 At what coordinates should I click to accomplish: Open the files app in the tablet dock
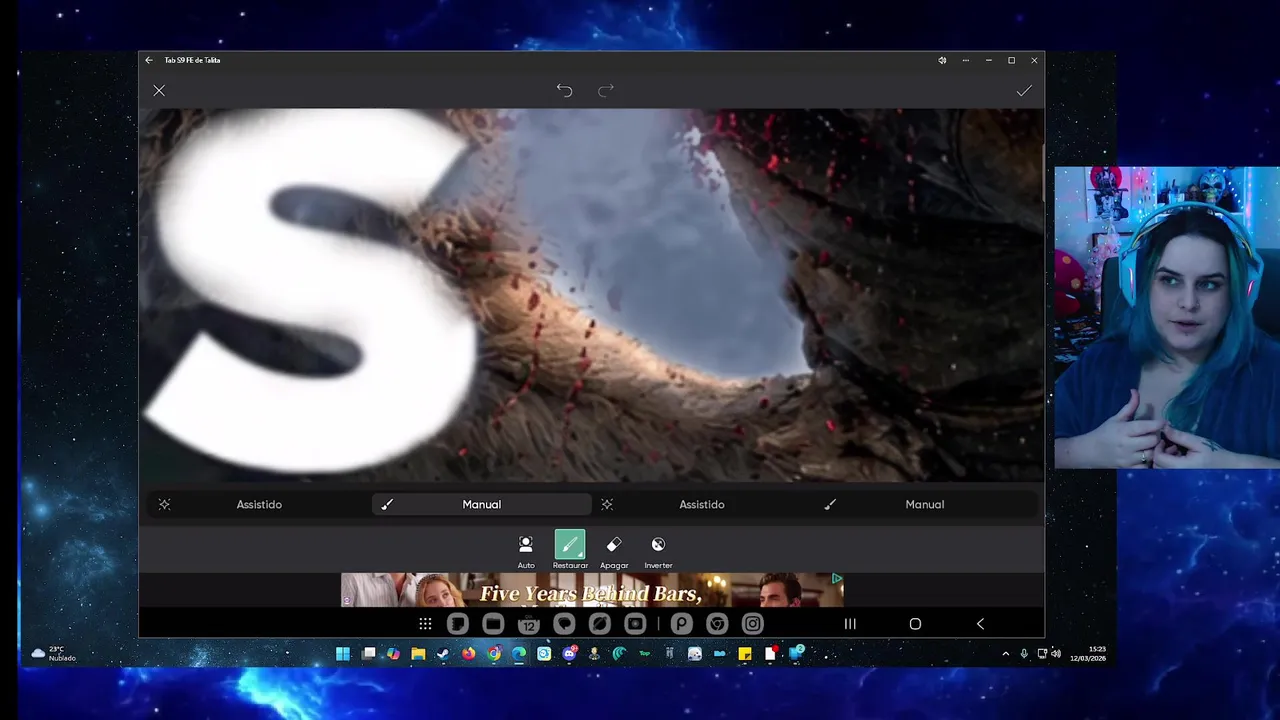[493, 624]
